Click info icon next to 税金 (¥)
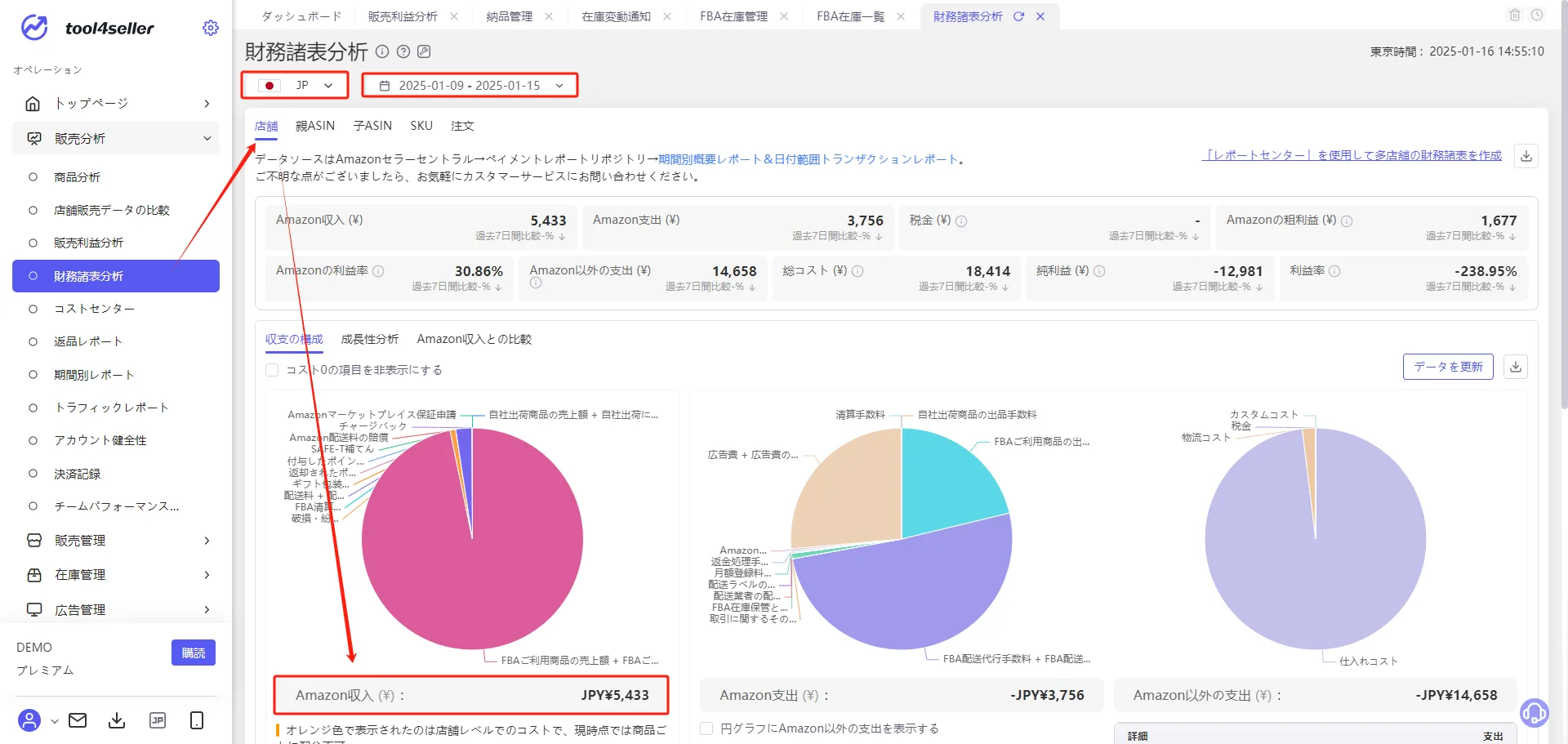Viewport: 1568px width, 744px height. click(x=961, y=221)
